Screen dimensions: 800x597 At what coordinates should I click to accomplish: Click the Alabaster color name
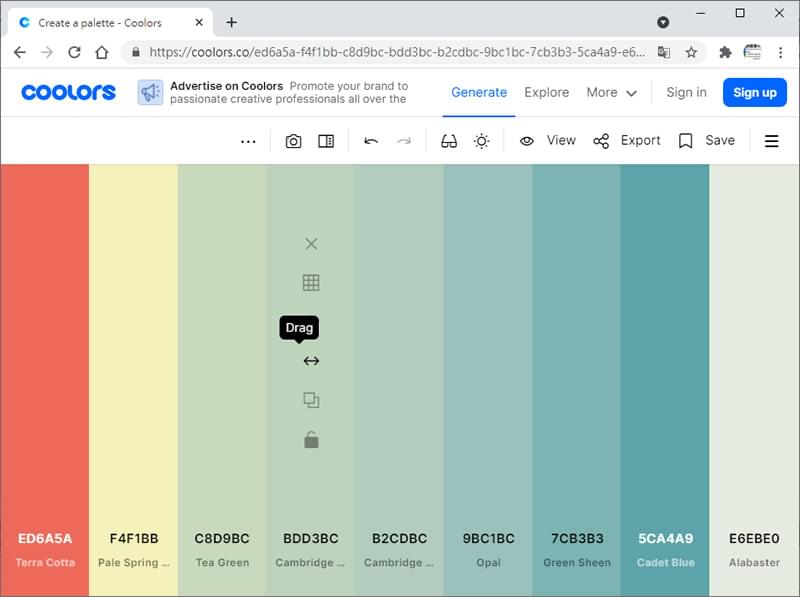point(754,562)
